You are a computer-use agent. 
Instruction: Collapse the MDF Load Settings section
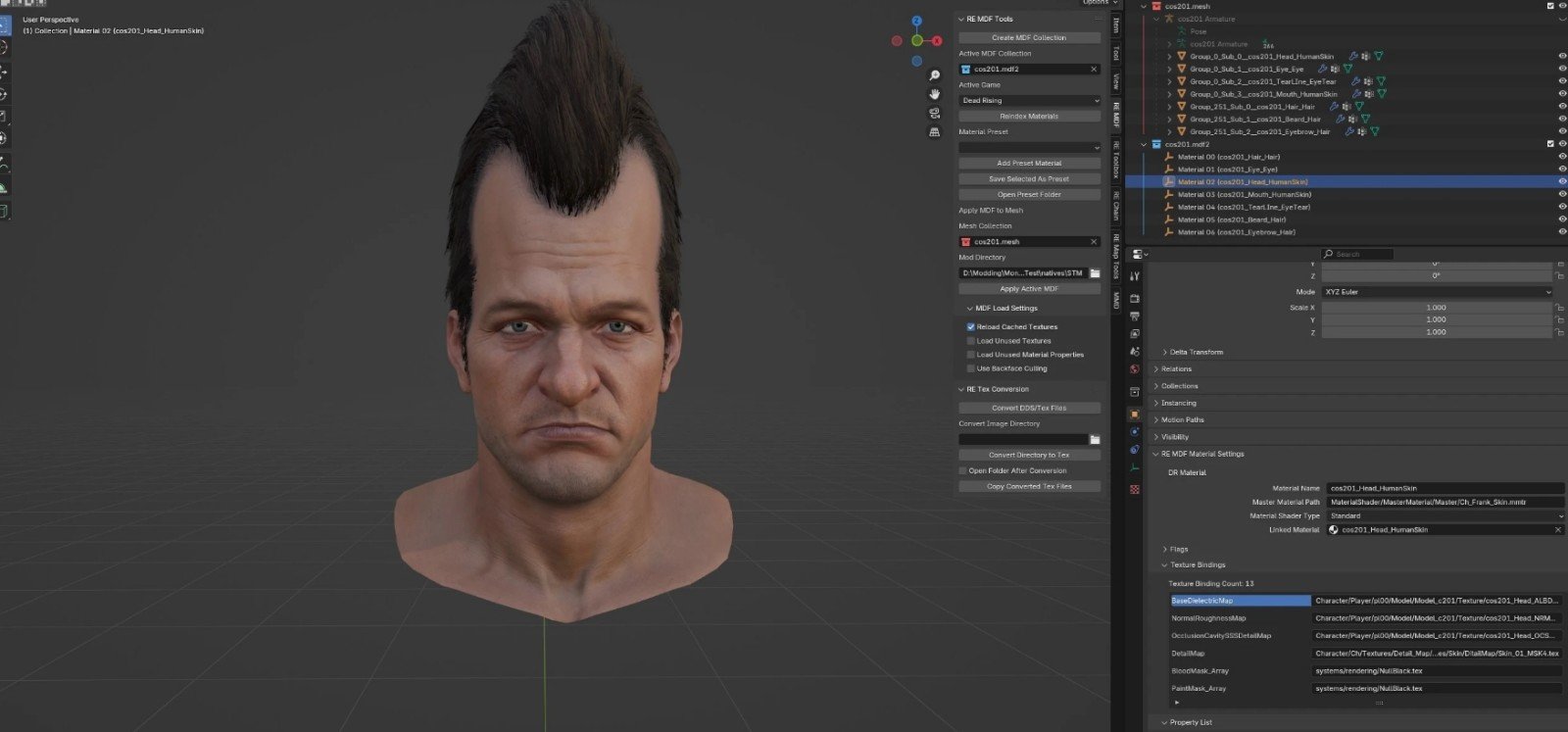(1002, 308)
